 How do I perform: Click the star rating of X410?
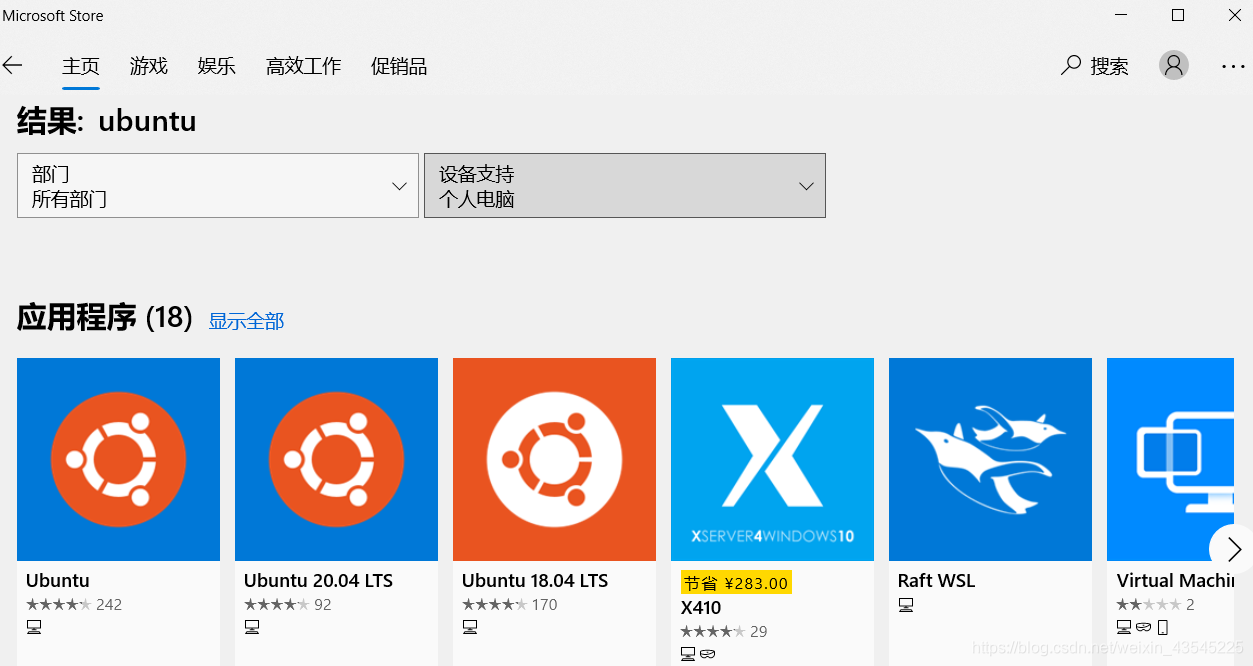[712, 632]
